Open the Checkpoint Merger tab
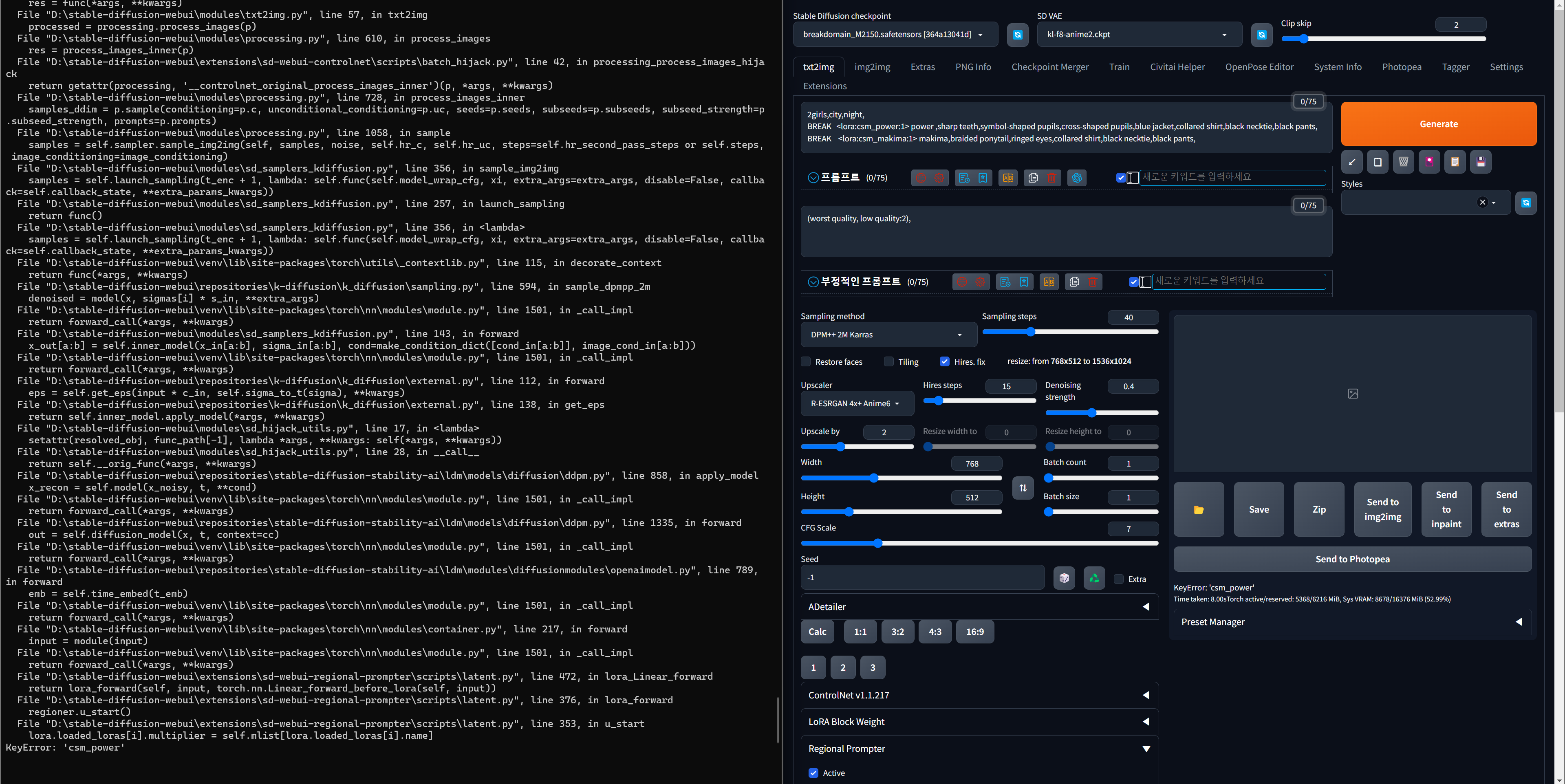 (x=1050, y=67)
